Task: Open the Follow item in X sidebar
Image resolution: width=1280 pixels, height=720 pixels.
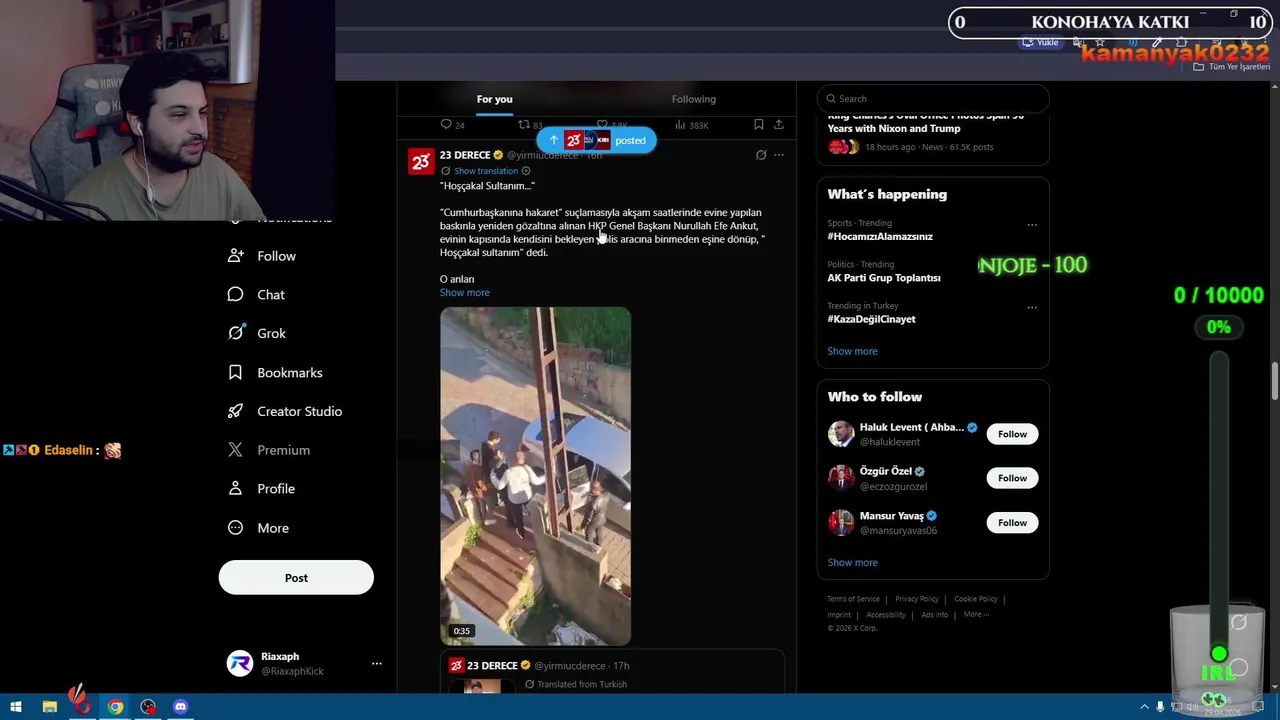Action: [262, 256]
